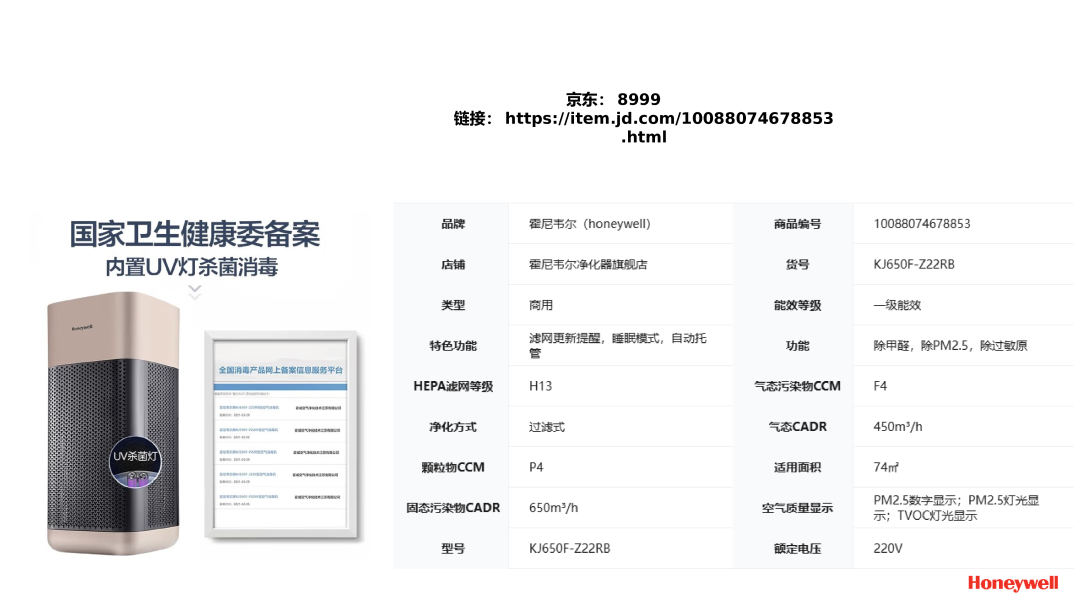Click the 商品编号 label cell

[x=796, y=224]
